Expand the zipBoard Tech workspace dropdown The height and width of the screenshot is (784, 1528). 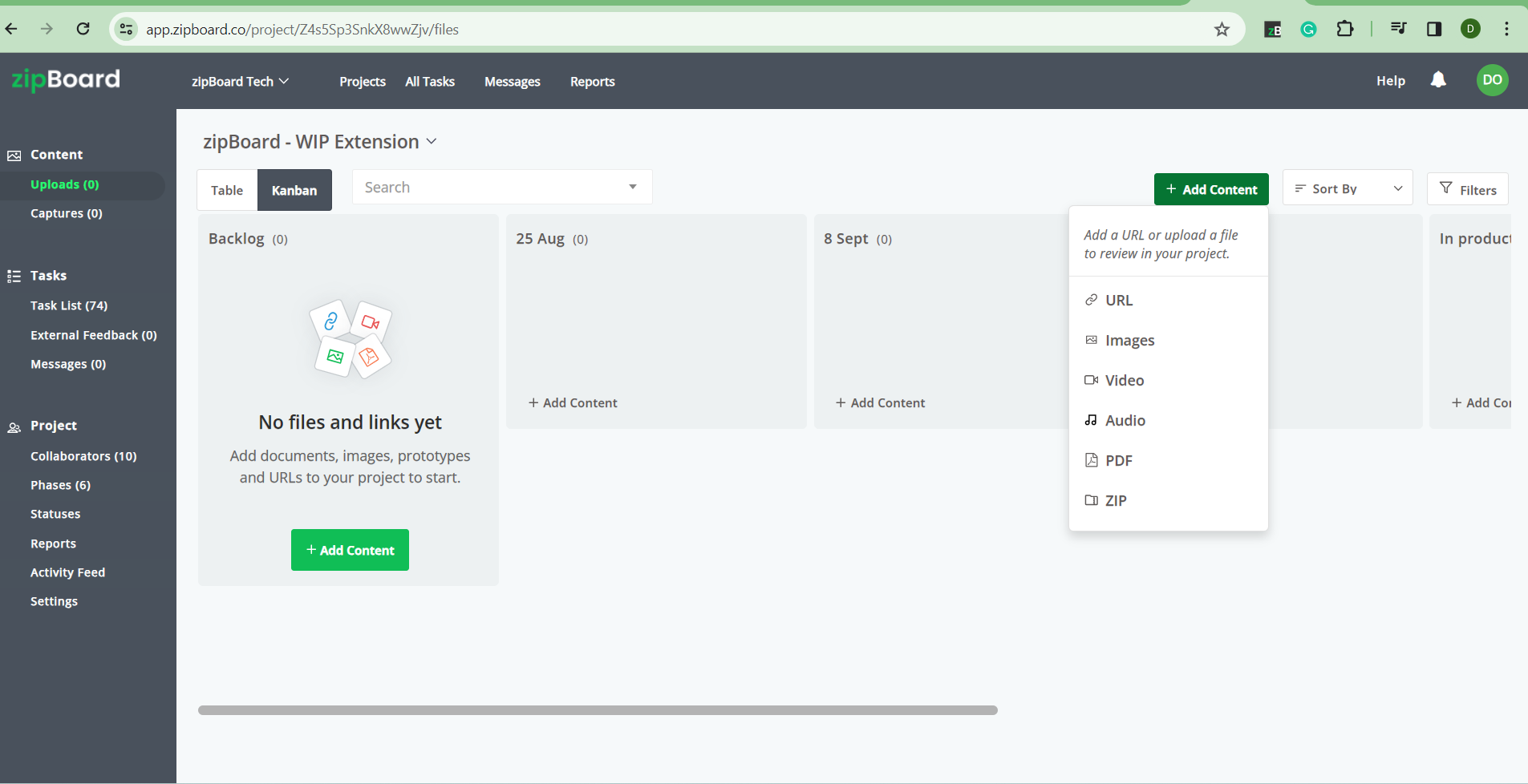point(240,81)
